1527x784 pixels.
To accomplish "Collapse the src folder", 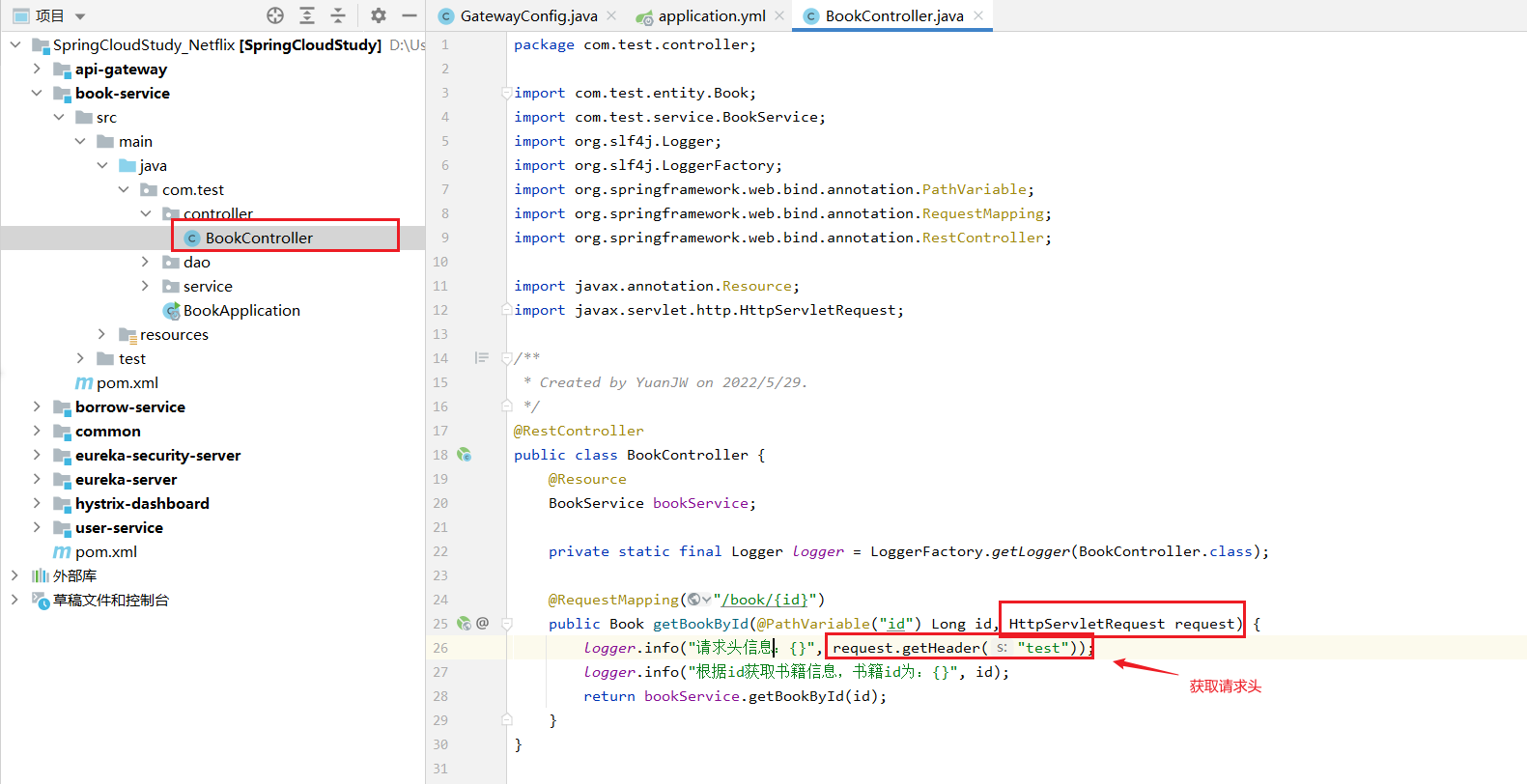I will [59, 117].
